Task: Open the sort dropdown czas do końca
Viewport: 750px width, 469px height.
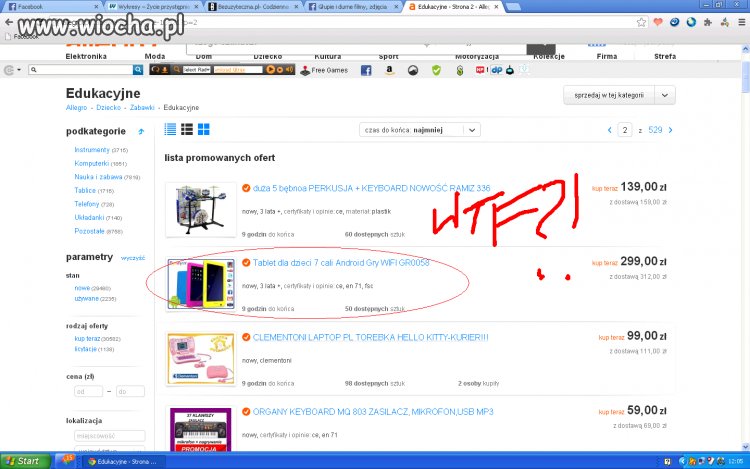Action: pos(420,130)
